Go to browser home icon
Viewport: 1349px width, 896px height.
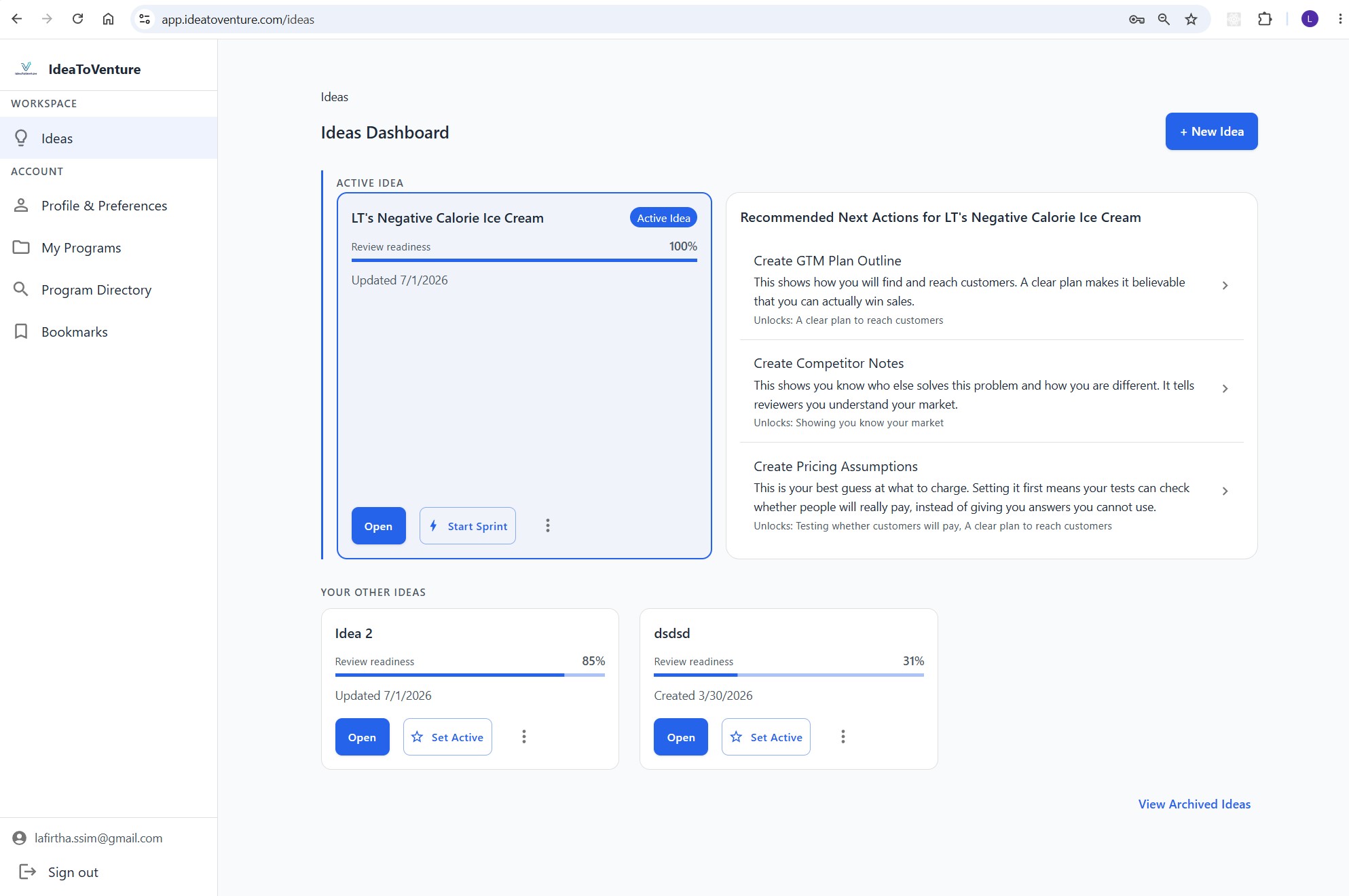pos(108,19)
